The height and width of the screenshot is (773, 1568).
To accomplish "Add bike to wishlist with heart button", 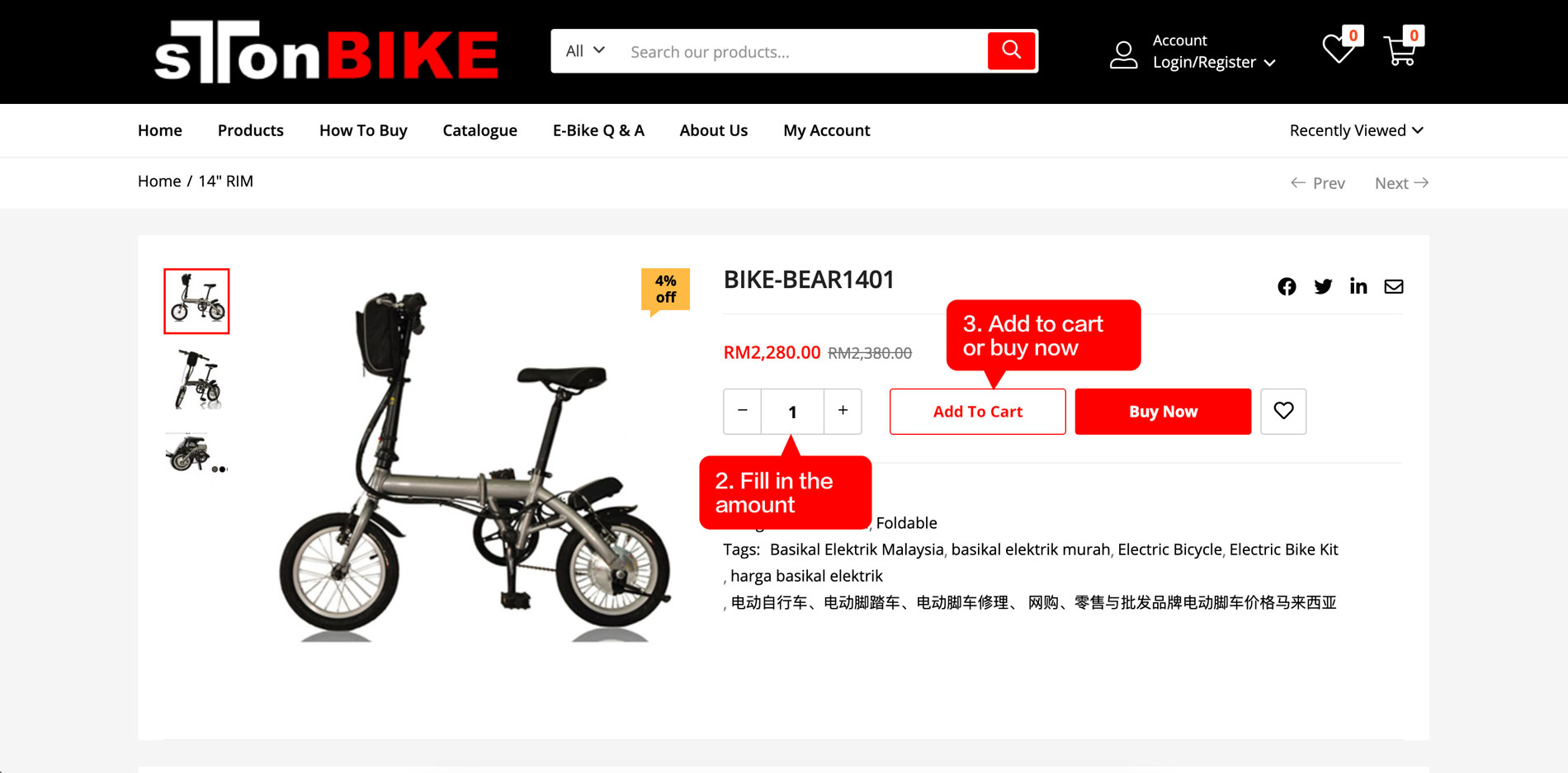I will click(x=1283, y=411).
